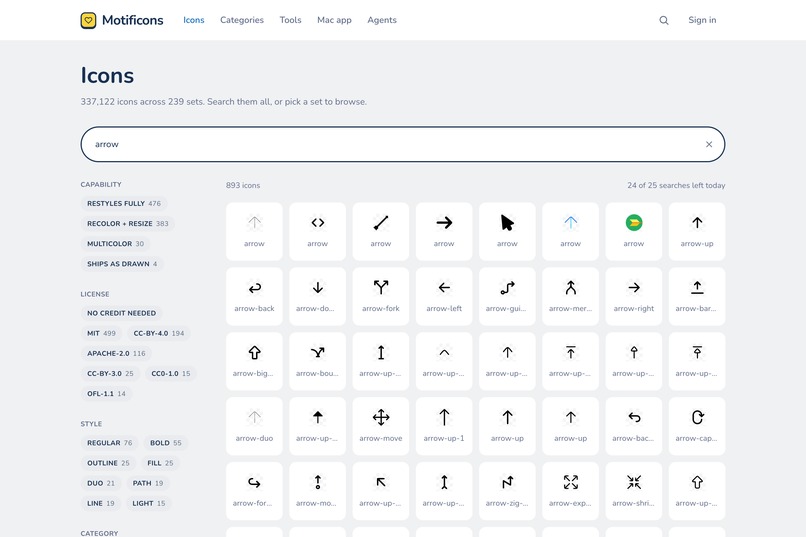
Task: Filter by MIT license
Action: pyautogui.click(x=101, y=333)
